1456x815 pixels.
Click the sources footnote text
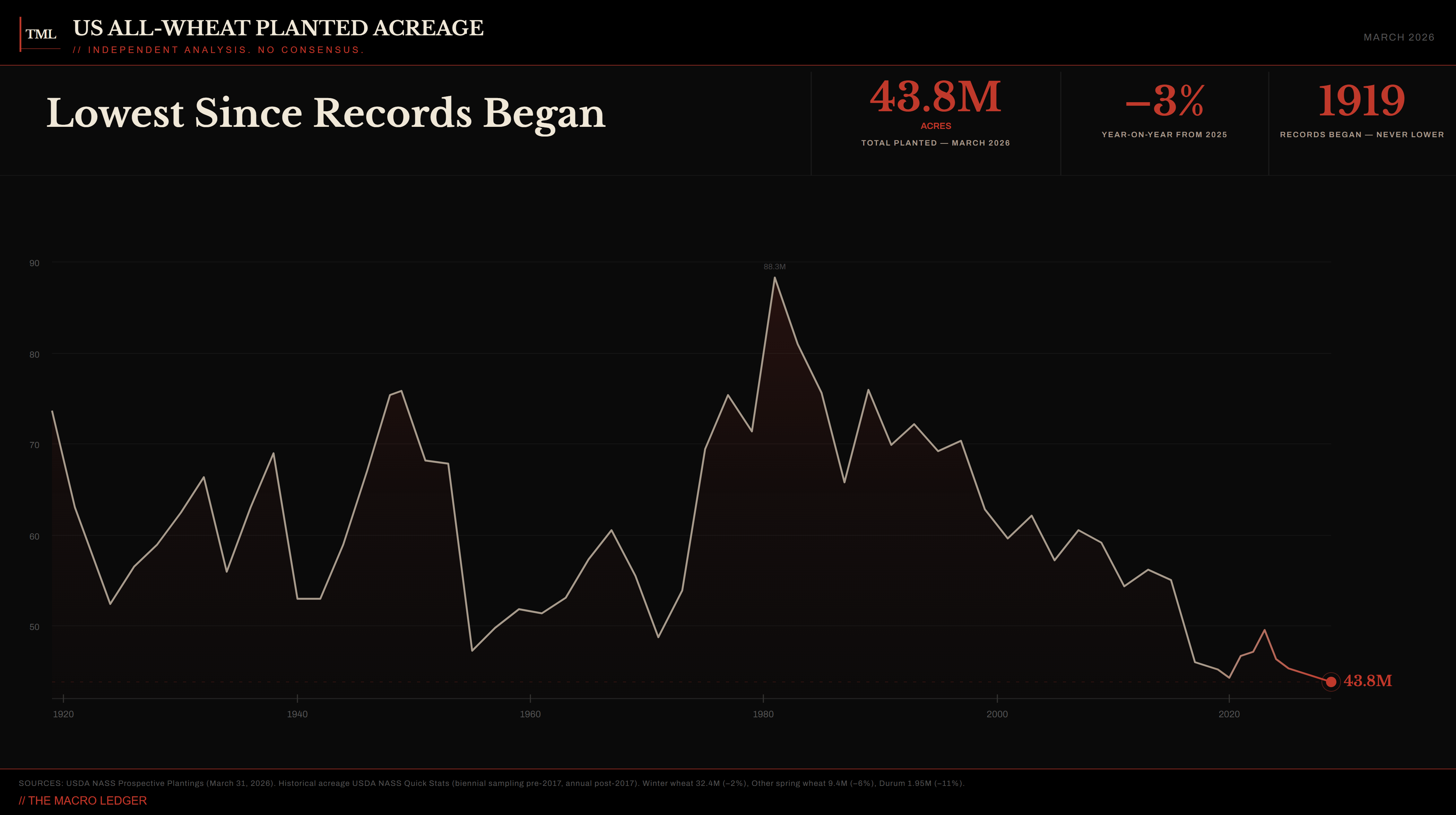[x=491, y=783]
